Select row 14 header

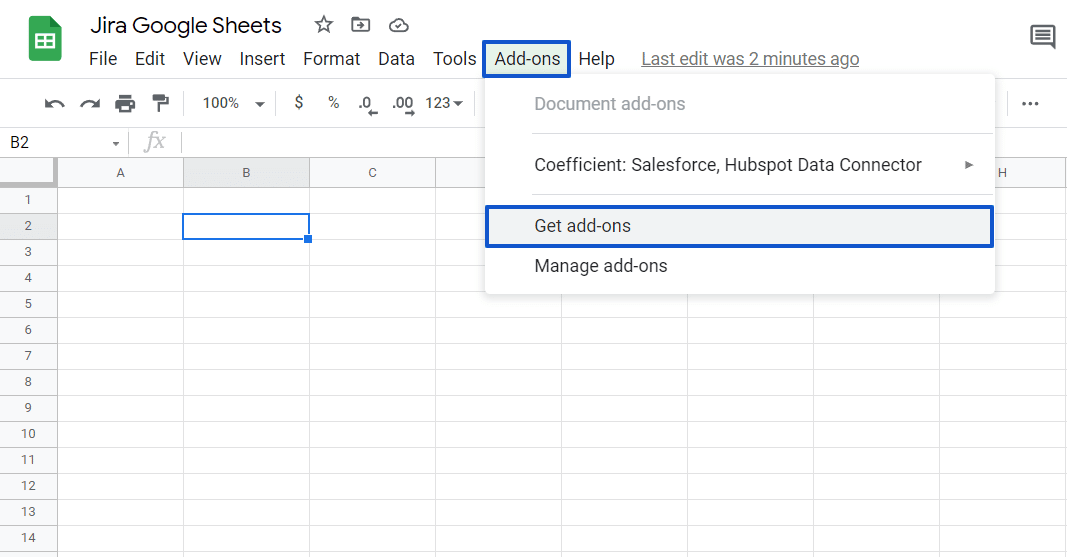click(28, 538)
